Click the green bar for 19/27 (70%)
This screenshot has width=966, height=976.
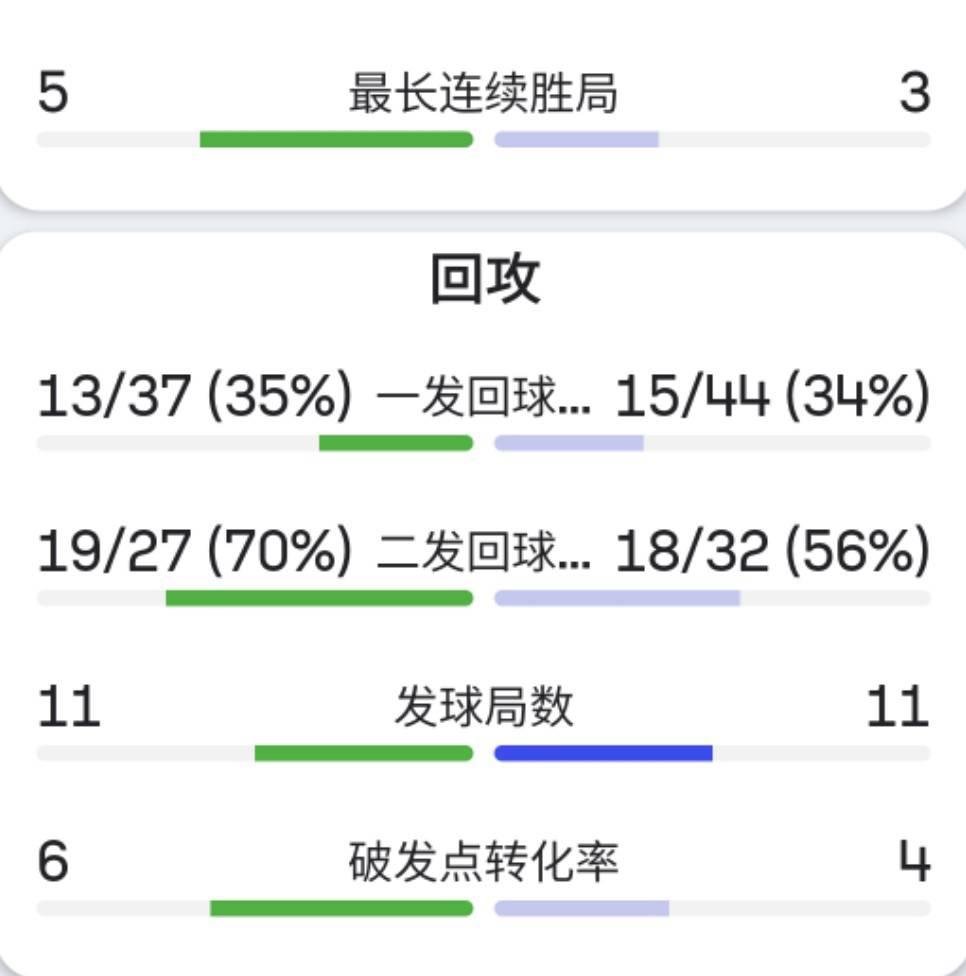tap(319, 598)
